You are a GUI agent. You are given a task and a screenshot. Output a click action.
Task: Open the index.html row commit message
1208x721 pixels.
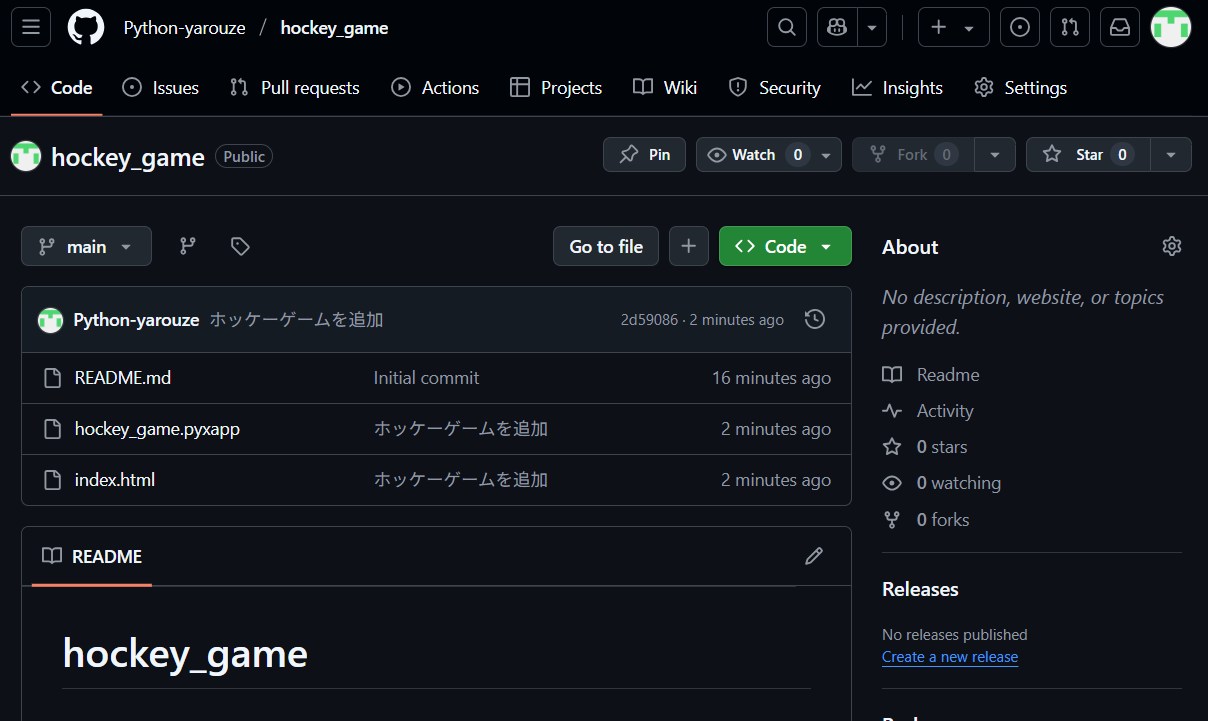click(x=461, y=480)
